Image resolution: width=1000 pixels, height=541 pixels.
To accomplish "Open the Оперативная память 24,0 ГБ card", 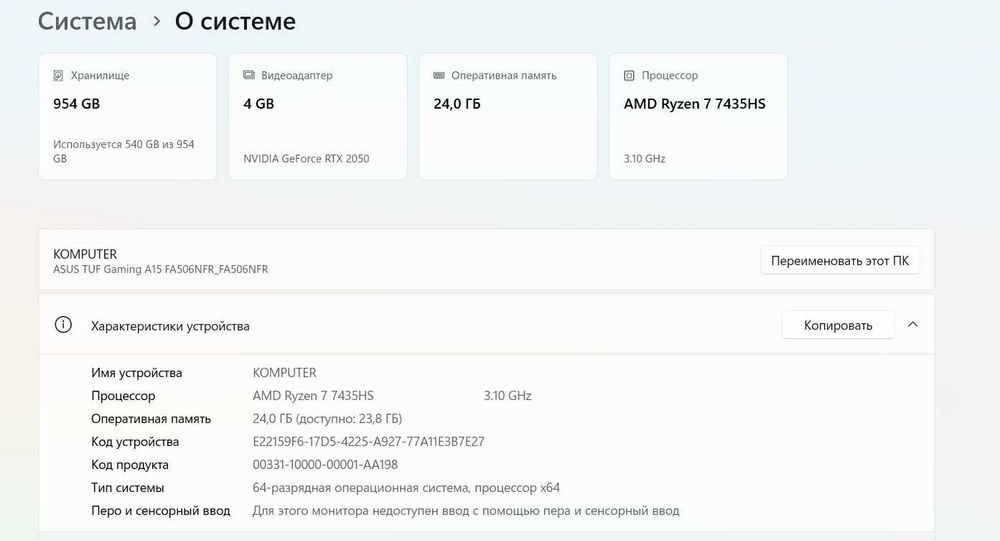I will 508,116.
